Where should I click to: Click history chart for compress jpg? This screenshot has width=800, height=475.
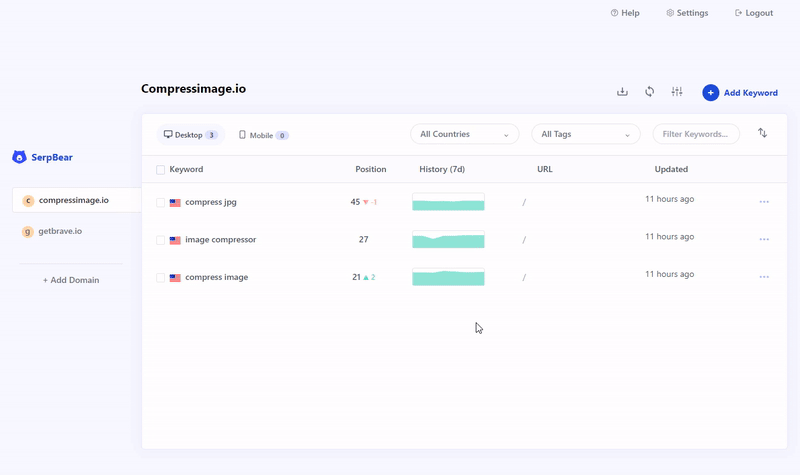point(448,202)
